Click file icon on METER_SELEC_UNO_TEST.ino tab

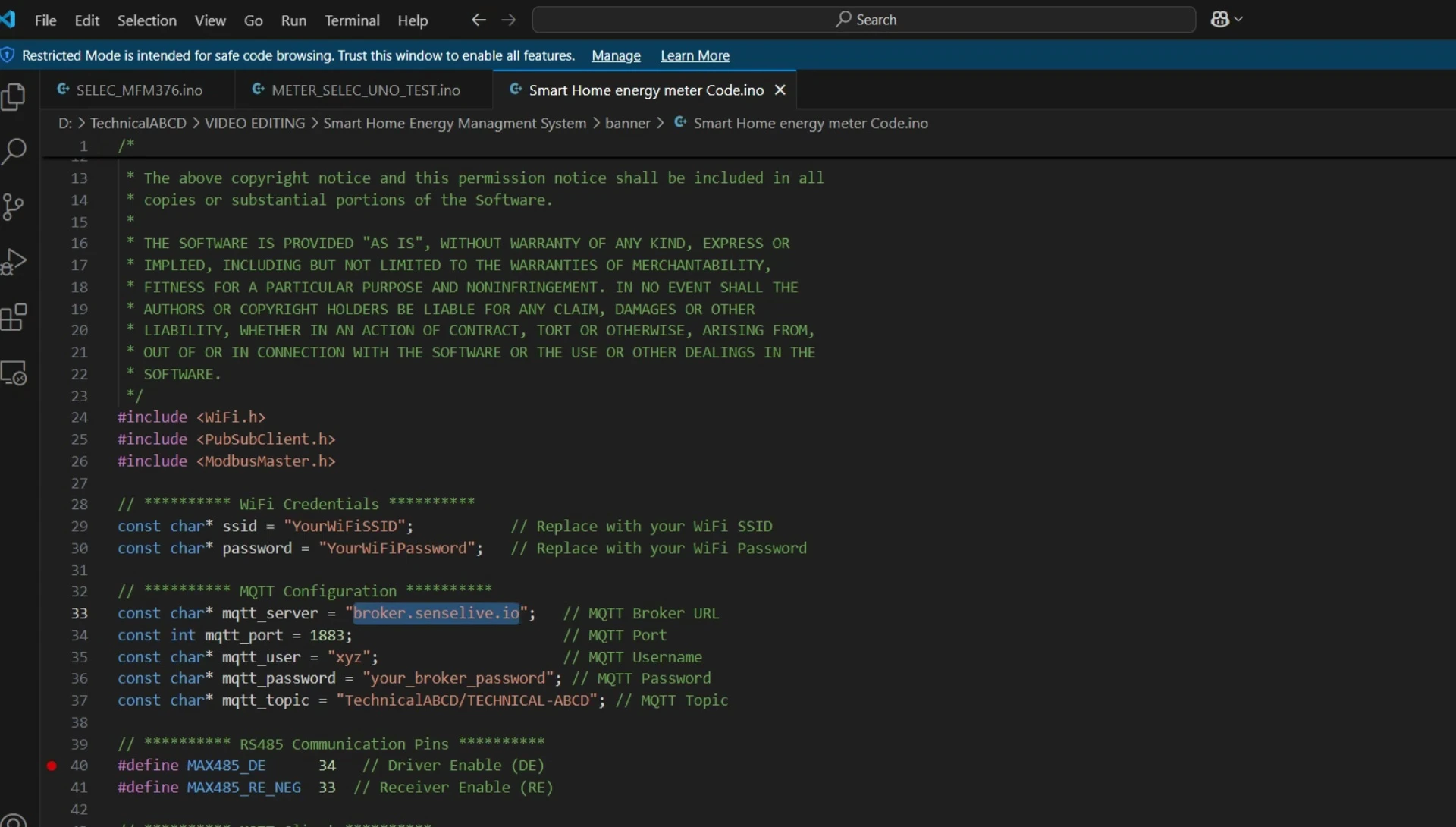259,90
